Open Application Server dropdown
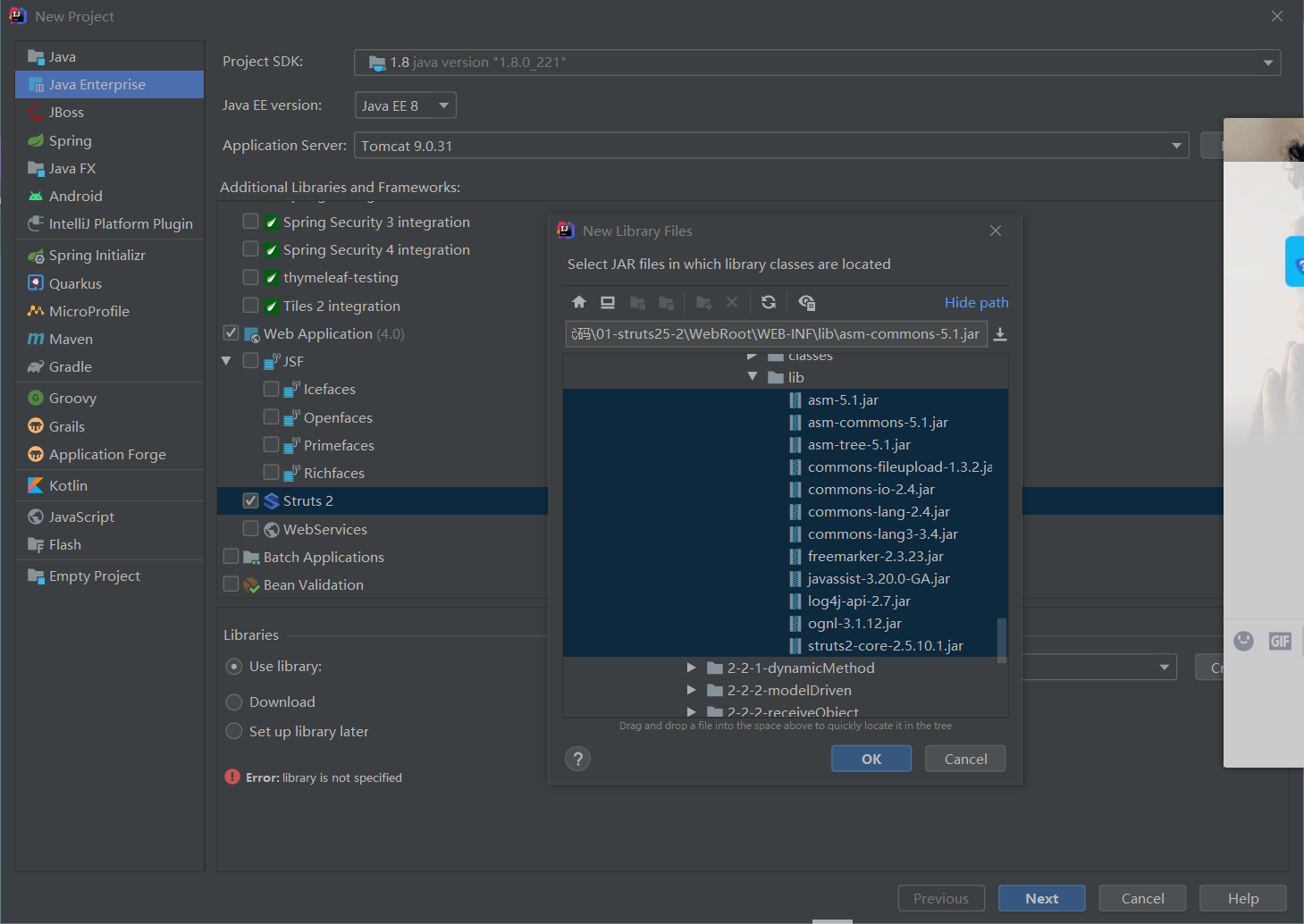Screen dimensions: 1304x924 pyautogui.click(x=1176, y=146)
